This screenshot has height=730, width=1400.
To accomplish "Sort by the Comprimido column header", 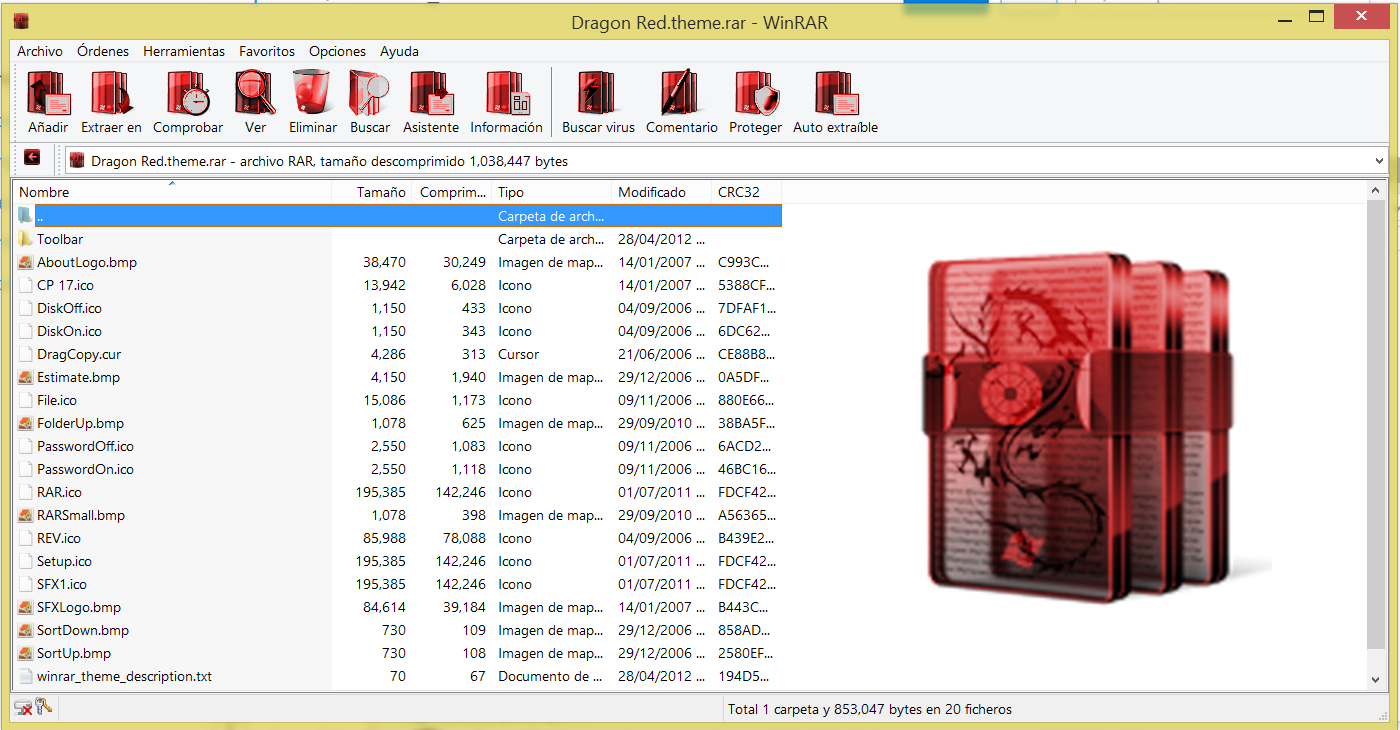I will tap(451, 192).
